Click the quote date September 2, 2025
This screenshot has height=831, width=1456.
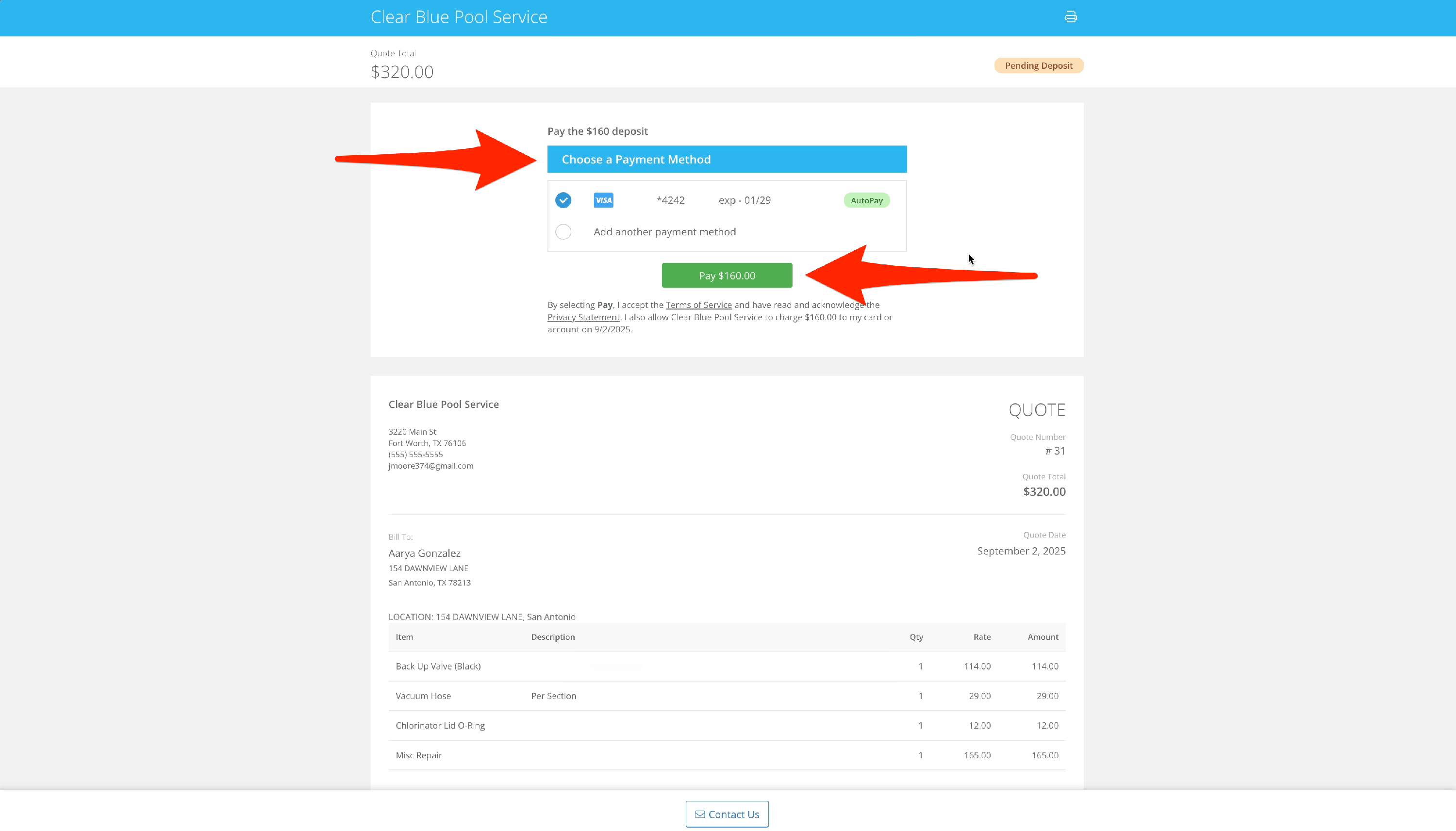click(1021, 551)
